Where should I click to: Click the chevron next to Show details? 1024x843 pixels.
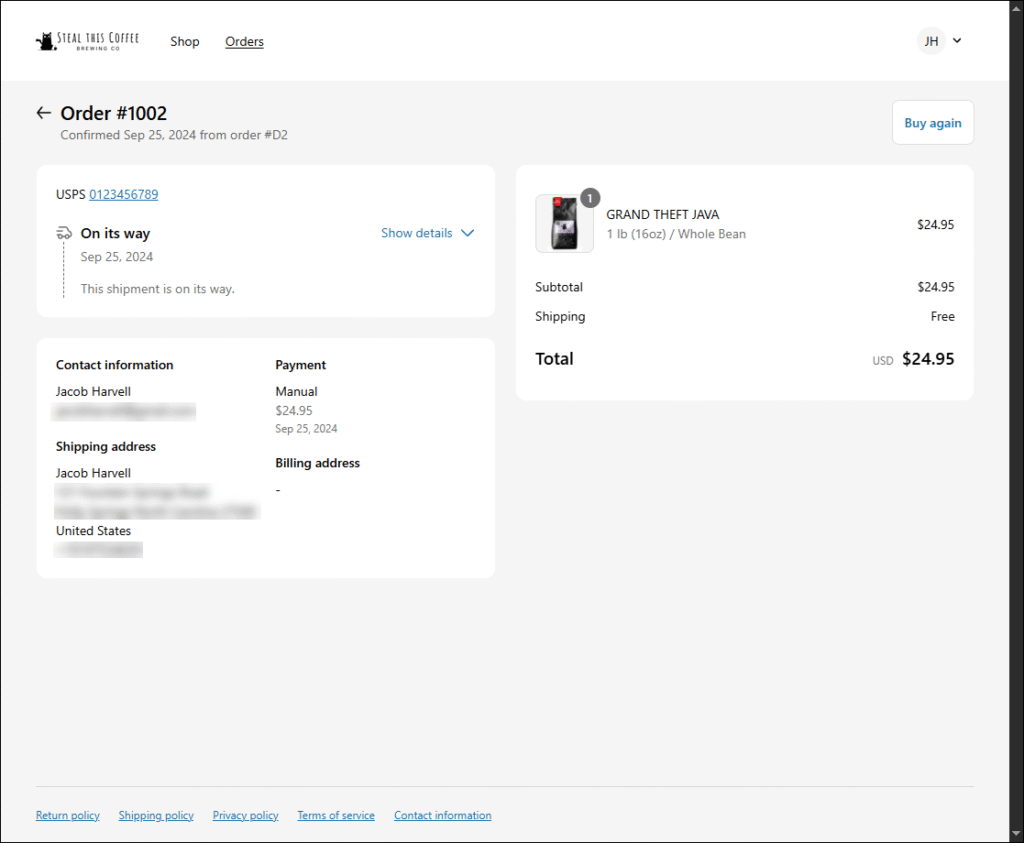coord(467,233)
